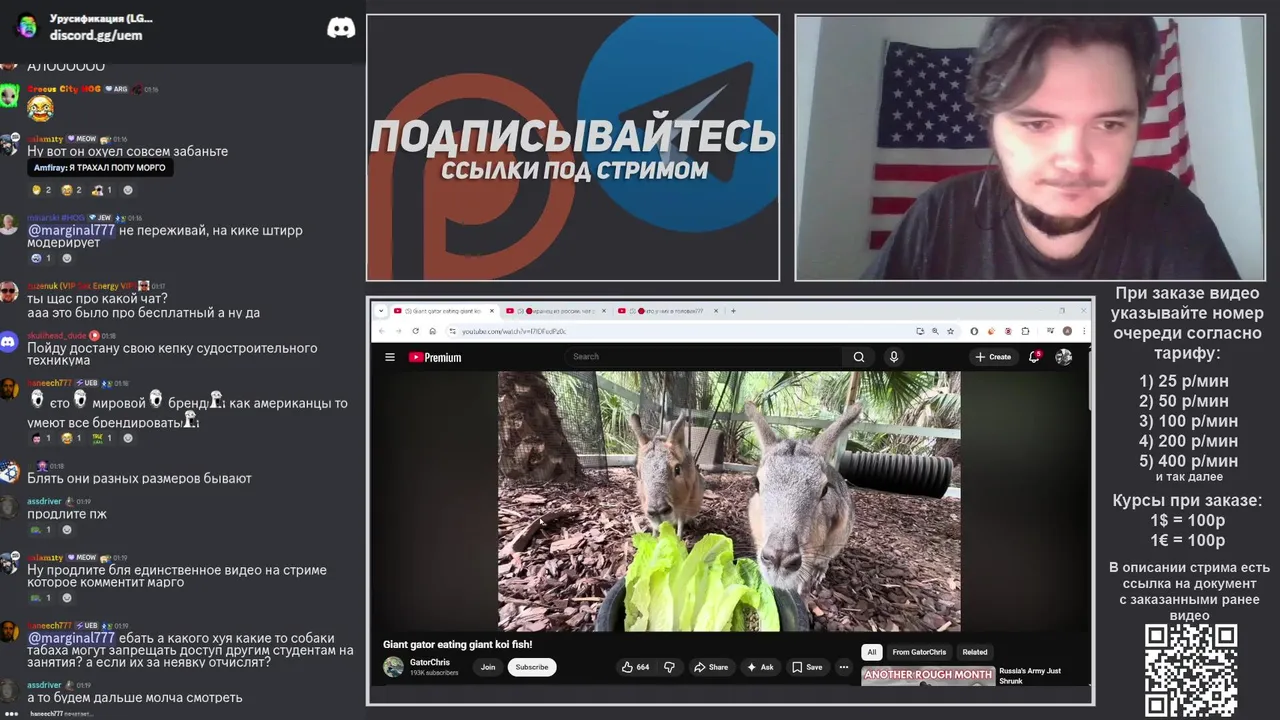Click message 'продлите пж'

coord(67,514)
